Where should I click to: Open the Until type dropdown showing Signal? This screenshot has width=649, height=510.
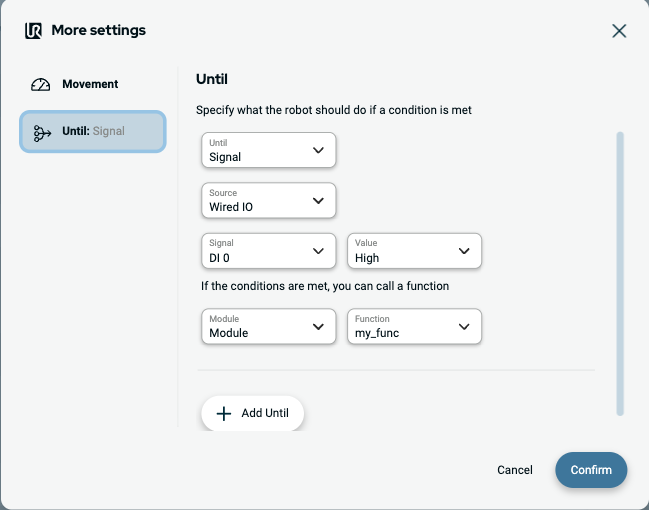(268, 150)
